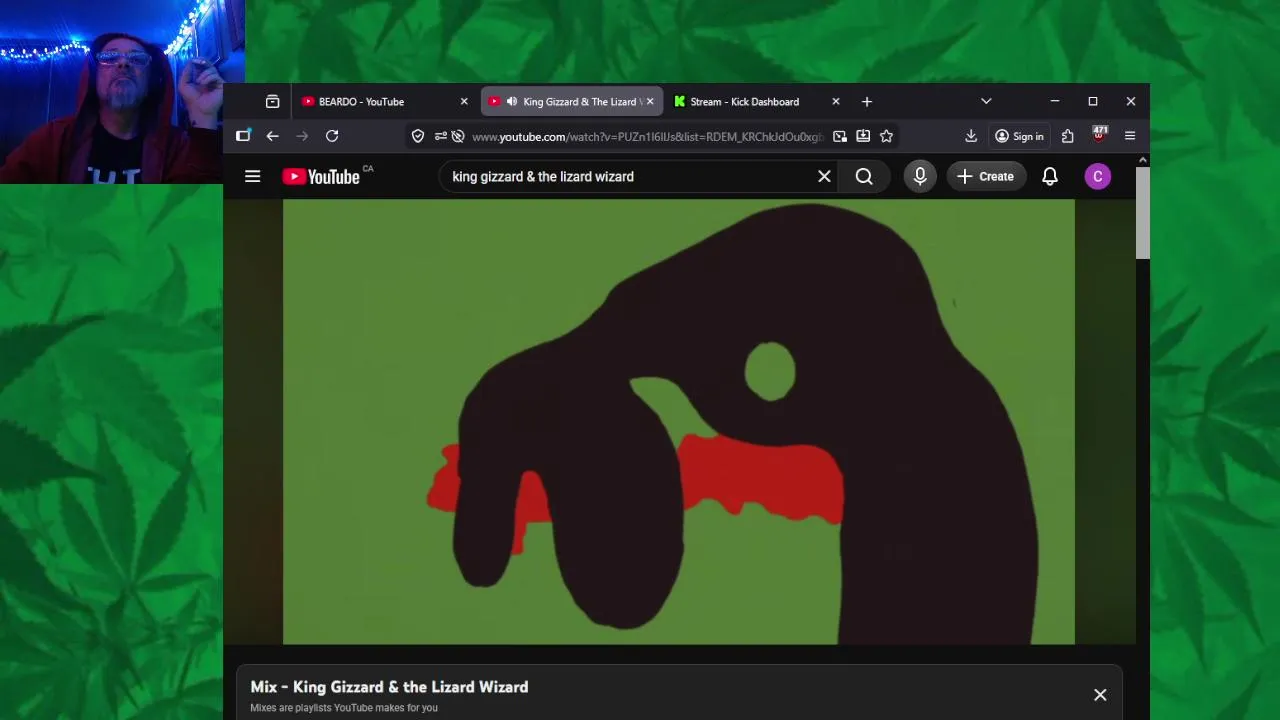Toggle the browser sidebar icon
Screen dimensions: 1280x720
click(243, 136)
